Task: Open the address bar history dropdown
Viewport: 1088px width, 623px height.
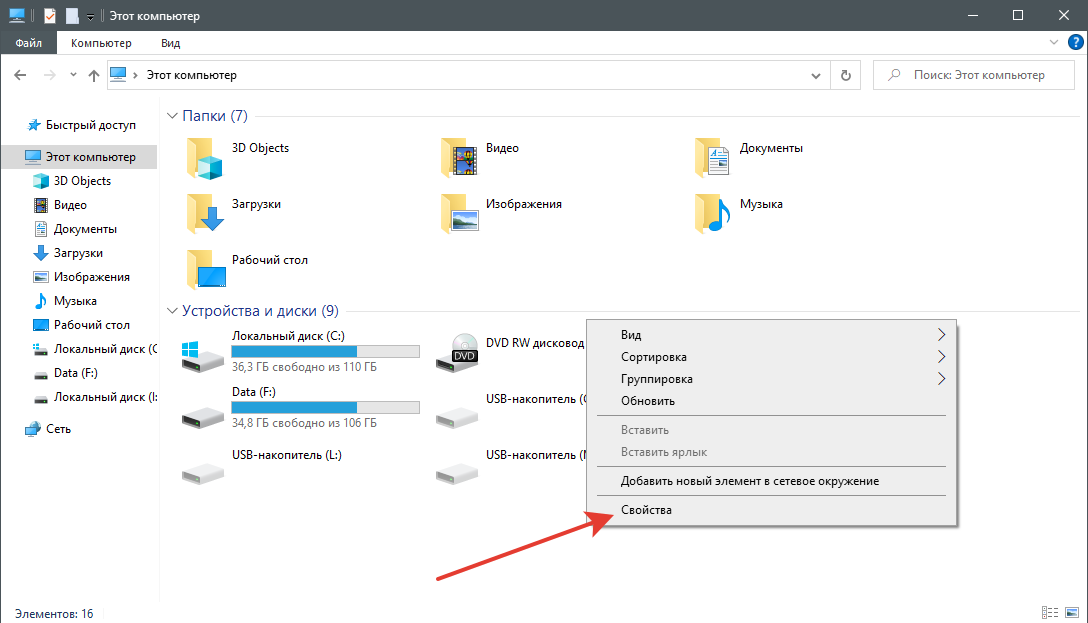Action: 816,76
